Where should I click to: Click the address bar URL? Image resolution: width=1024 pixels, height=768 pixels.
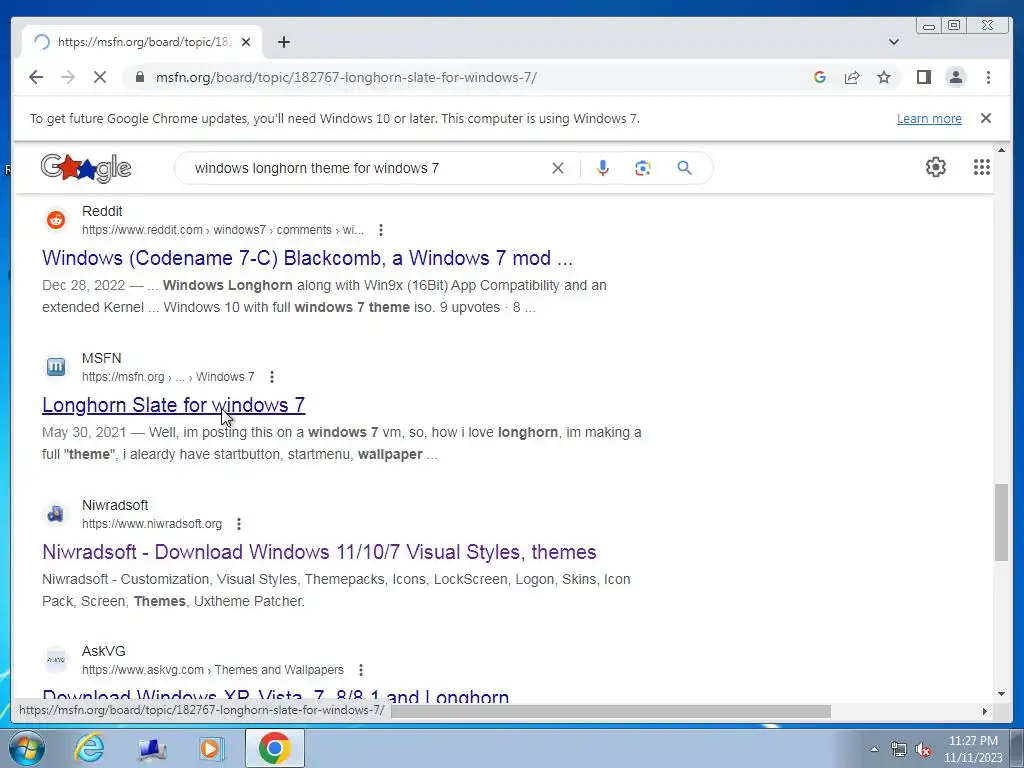[x=345, y=77]
